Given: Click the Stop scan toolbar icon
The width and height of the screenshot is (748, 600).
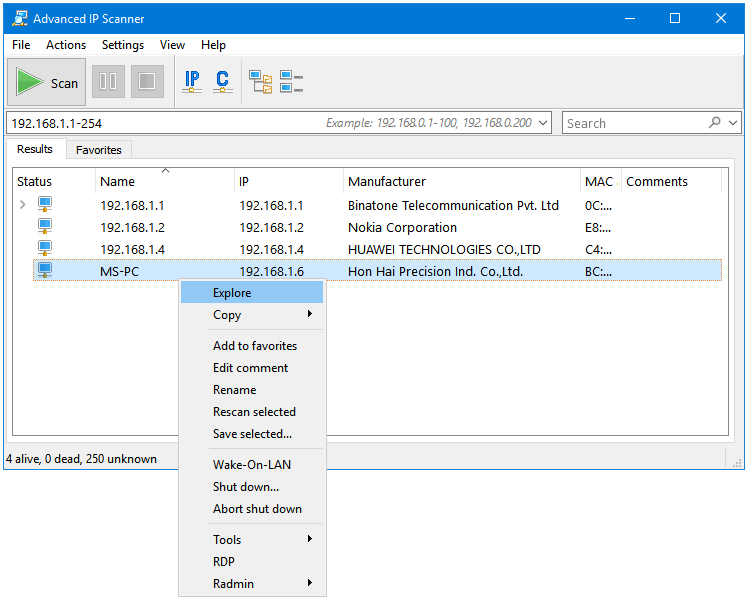Looking at the screenshot, I should pyautogui.click(x=147, y=82).
